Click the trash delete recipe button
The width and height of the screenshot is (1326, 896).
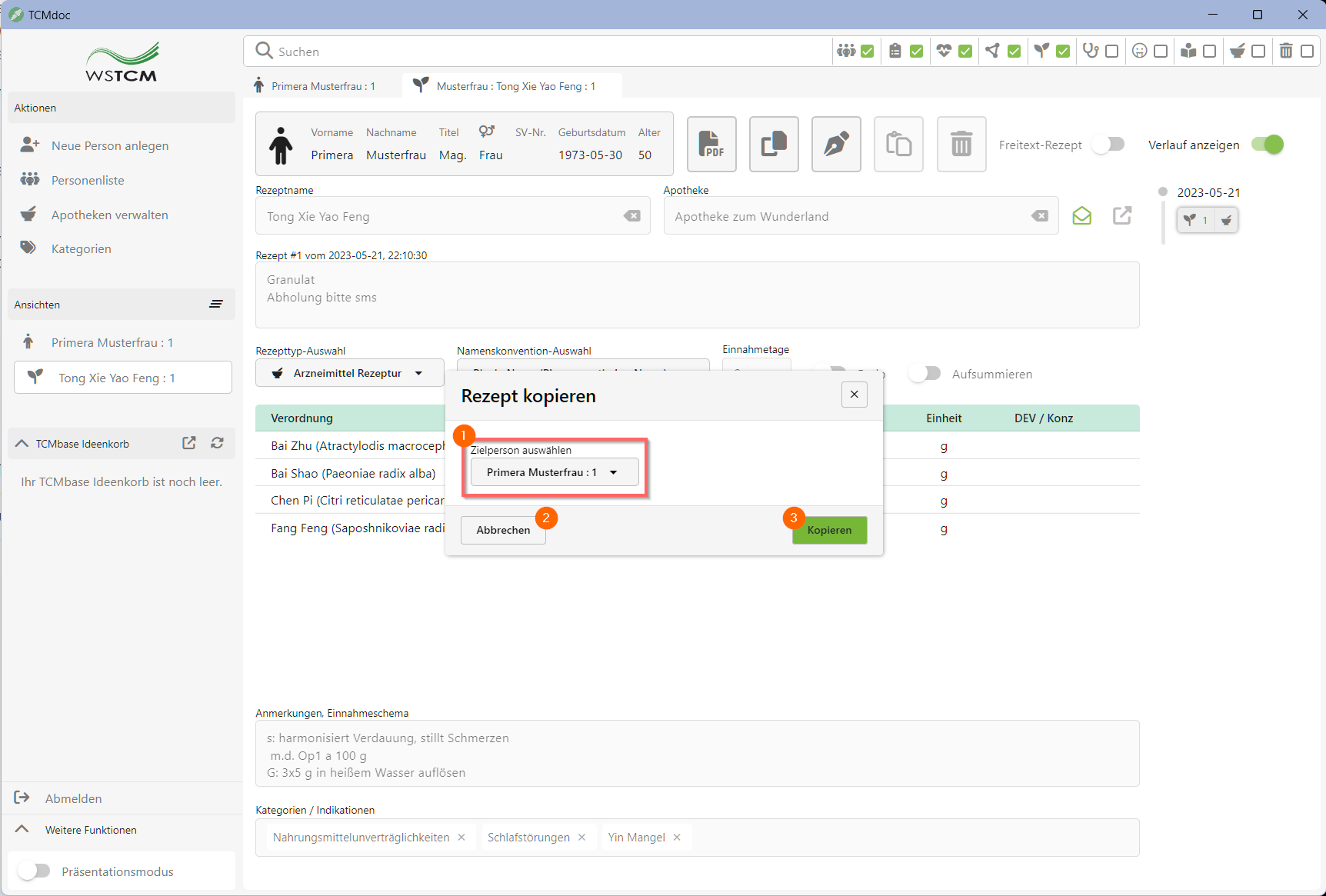(x=961, y=144)
